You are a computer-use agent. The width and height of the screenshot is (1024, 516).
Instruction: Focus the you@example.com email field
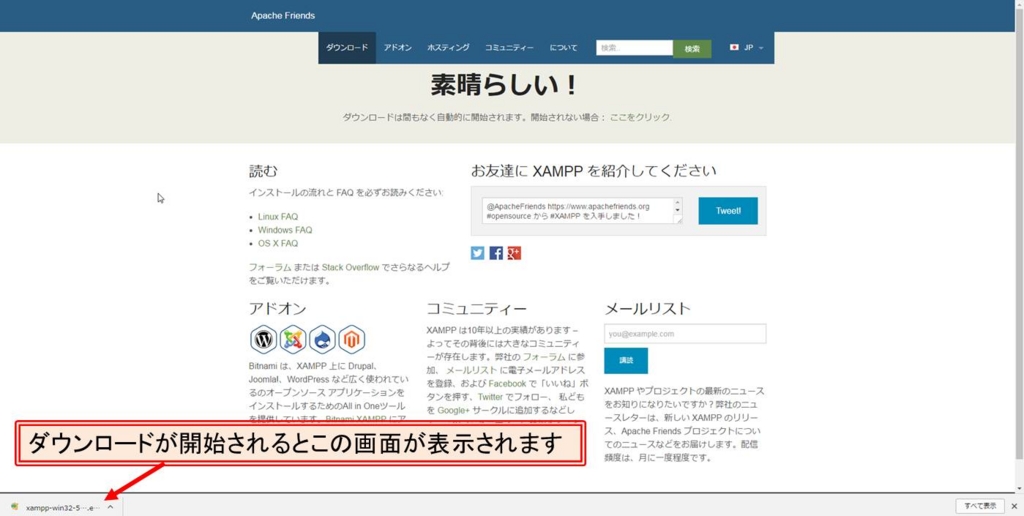point(685,334)
